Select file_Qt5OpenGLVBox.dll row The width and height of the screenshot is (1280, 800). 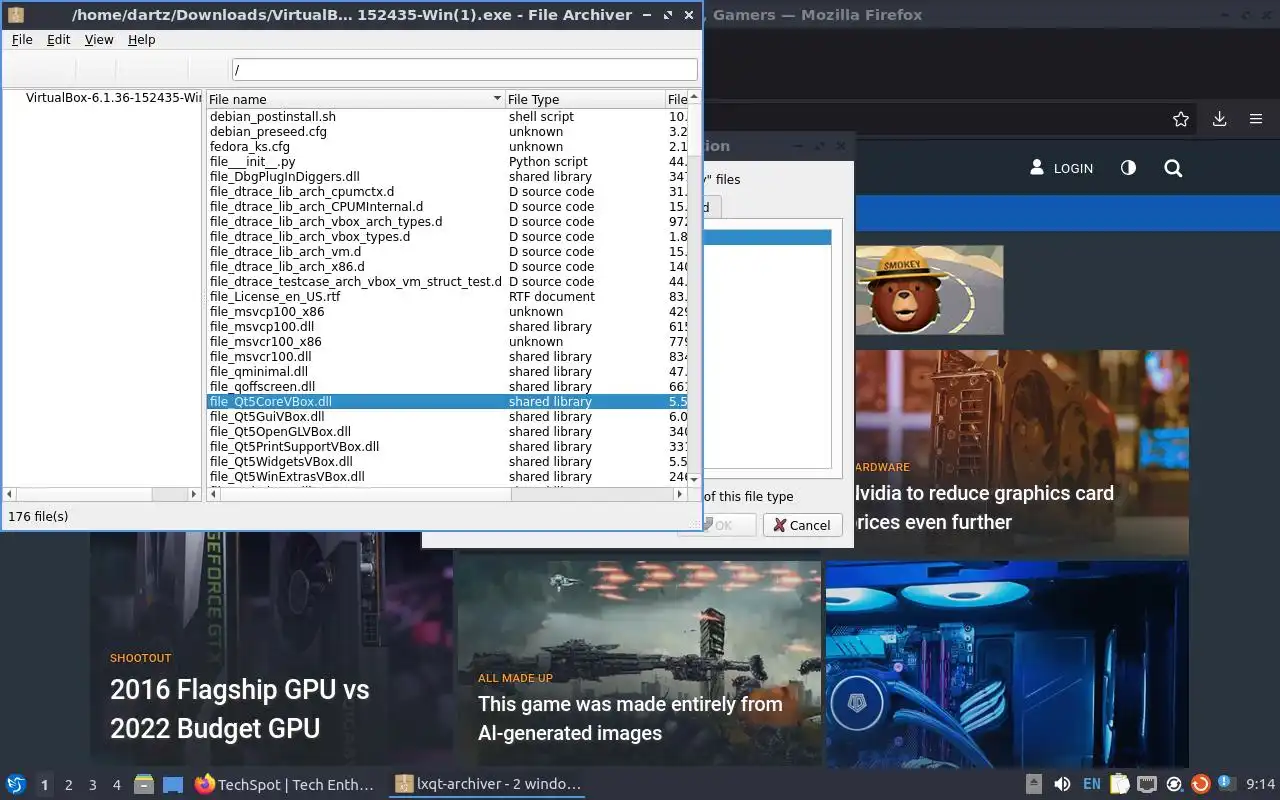coord(447,432)
